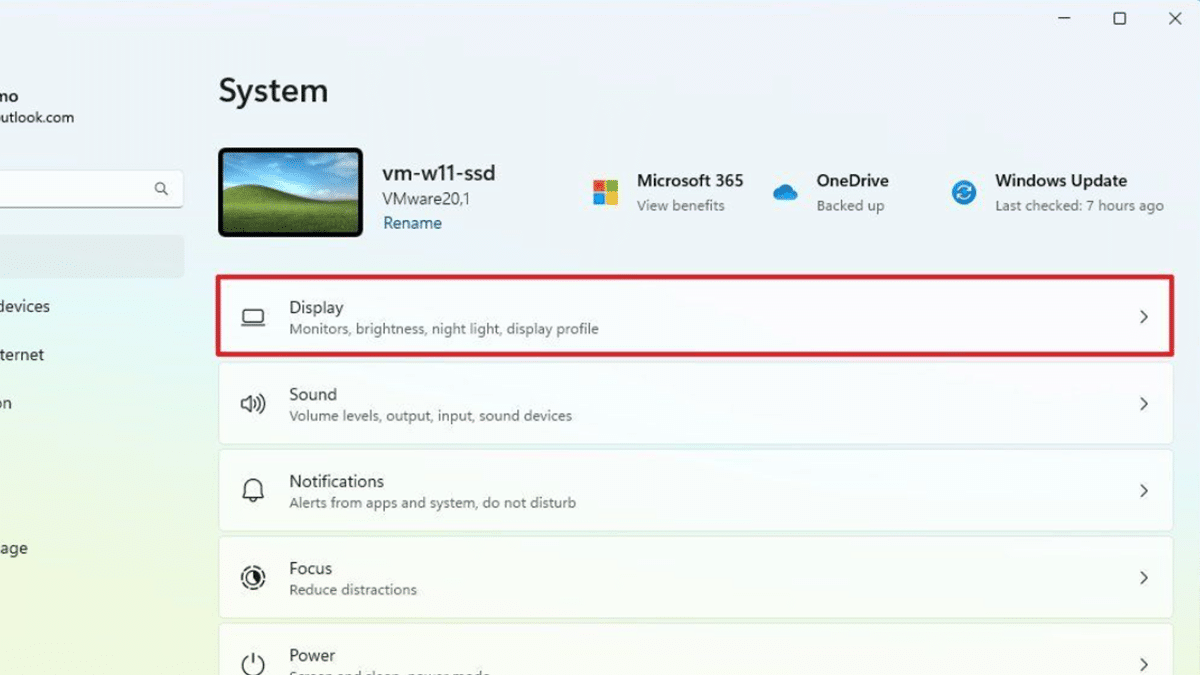This screenshot has width=1200, height=675.
Task: Click the desktop wallpaper preview thumbnail
Action: [x=290, y=193]
